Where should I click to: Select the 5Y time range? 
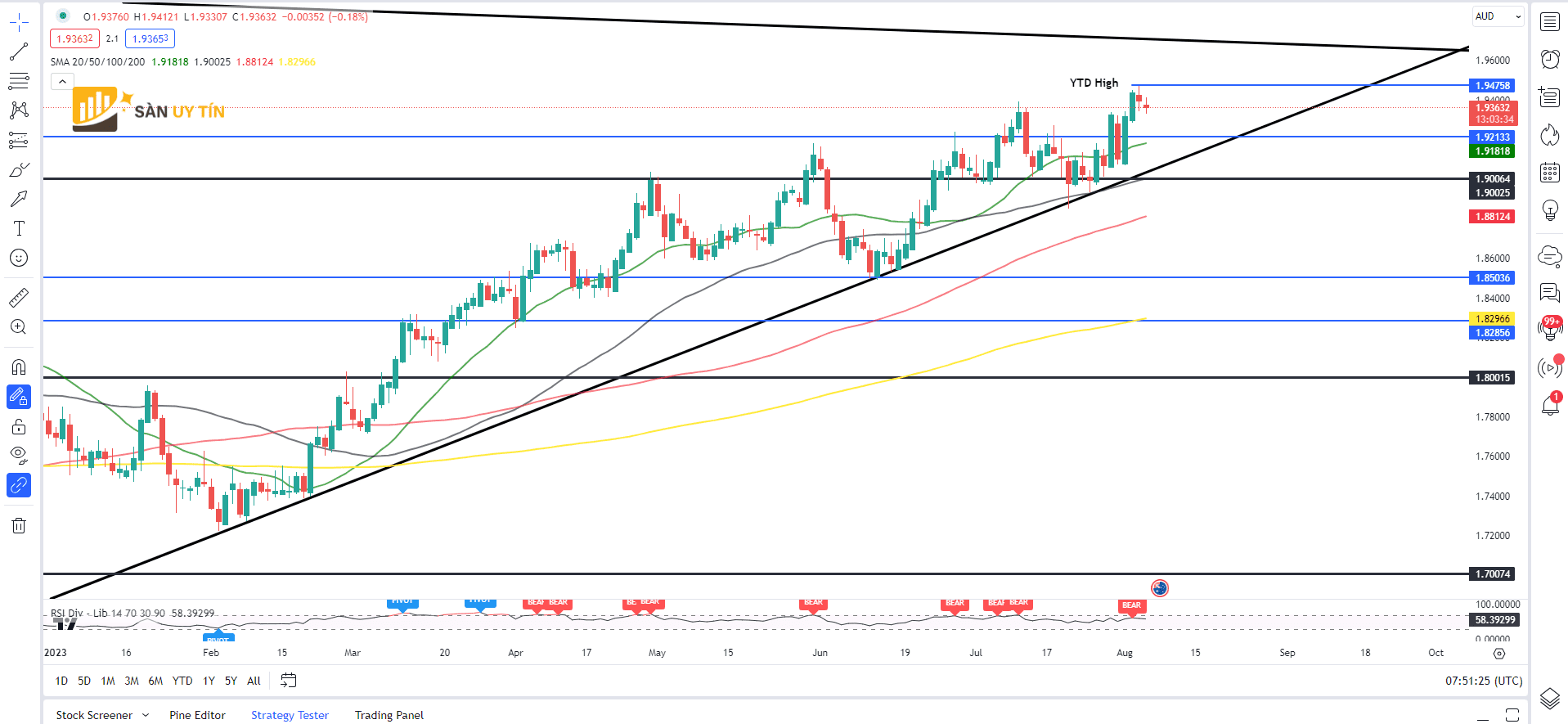coord(231,681)
